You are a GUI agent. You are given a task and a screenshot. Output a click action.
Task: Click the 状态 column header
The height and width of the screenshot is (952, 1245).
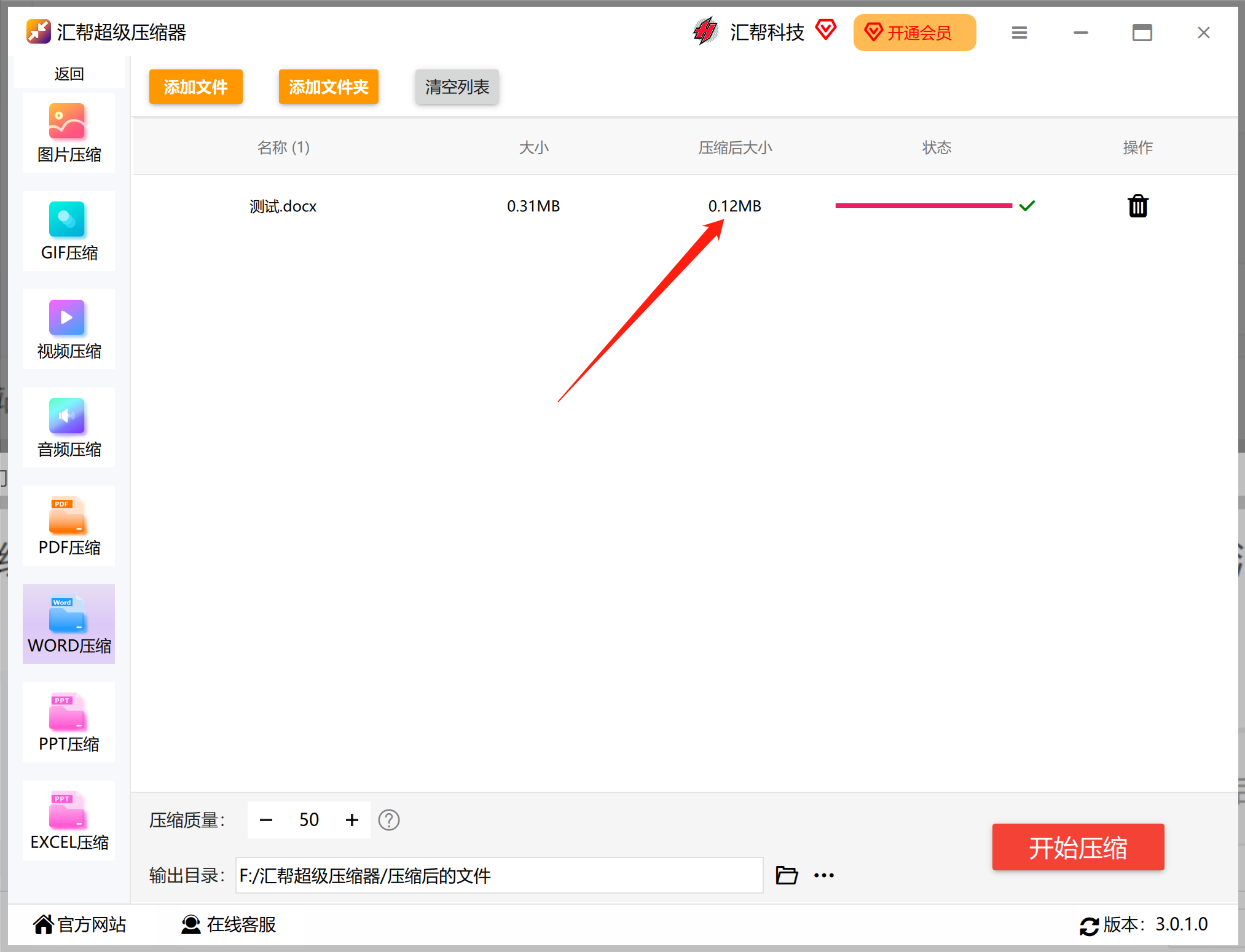(937, 147)
